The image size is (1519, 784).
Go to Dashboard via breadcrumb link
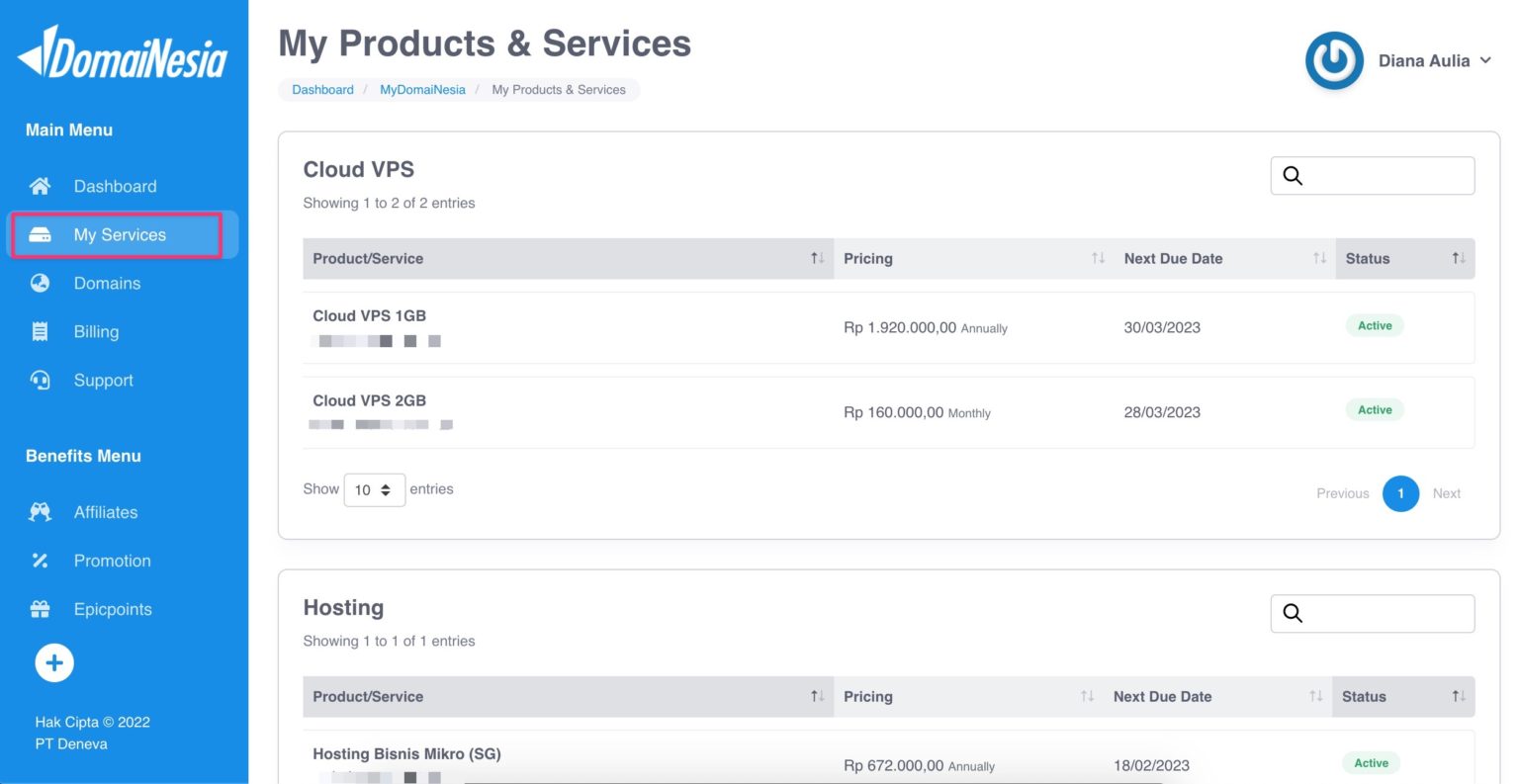[322, 90]
